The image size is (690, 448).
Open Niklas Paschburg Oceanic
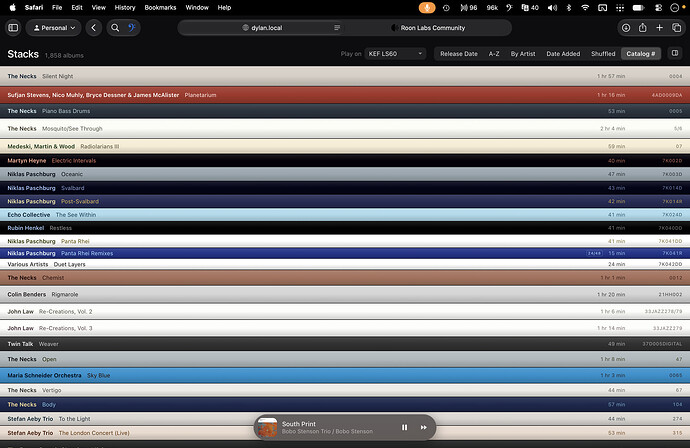(345, 174)
